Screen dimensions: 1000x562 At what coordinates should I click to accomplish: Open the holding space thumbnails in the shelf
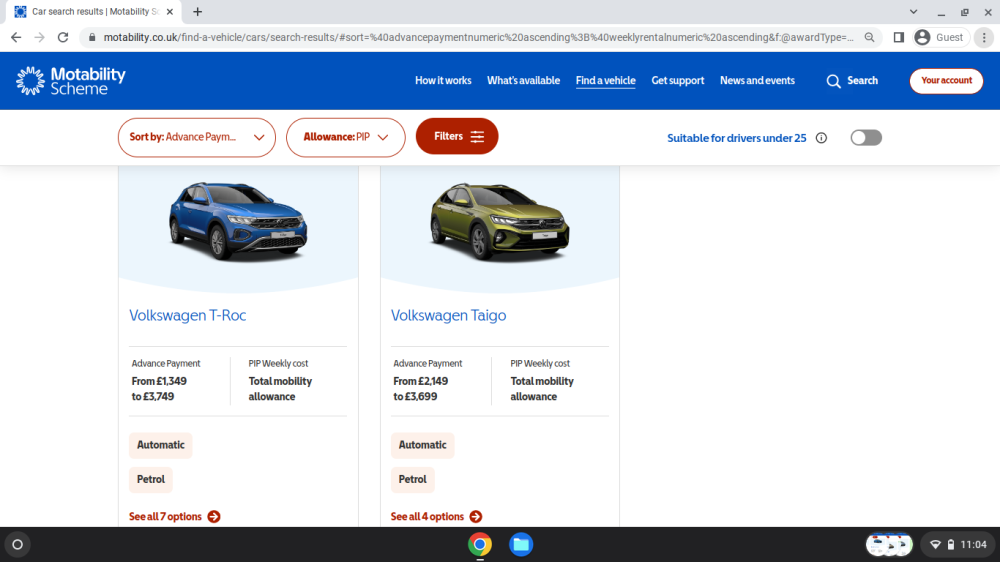889,545
